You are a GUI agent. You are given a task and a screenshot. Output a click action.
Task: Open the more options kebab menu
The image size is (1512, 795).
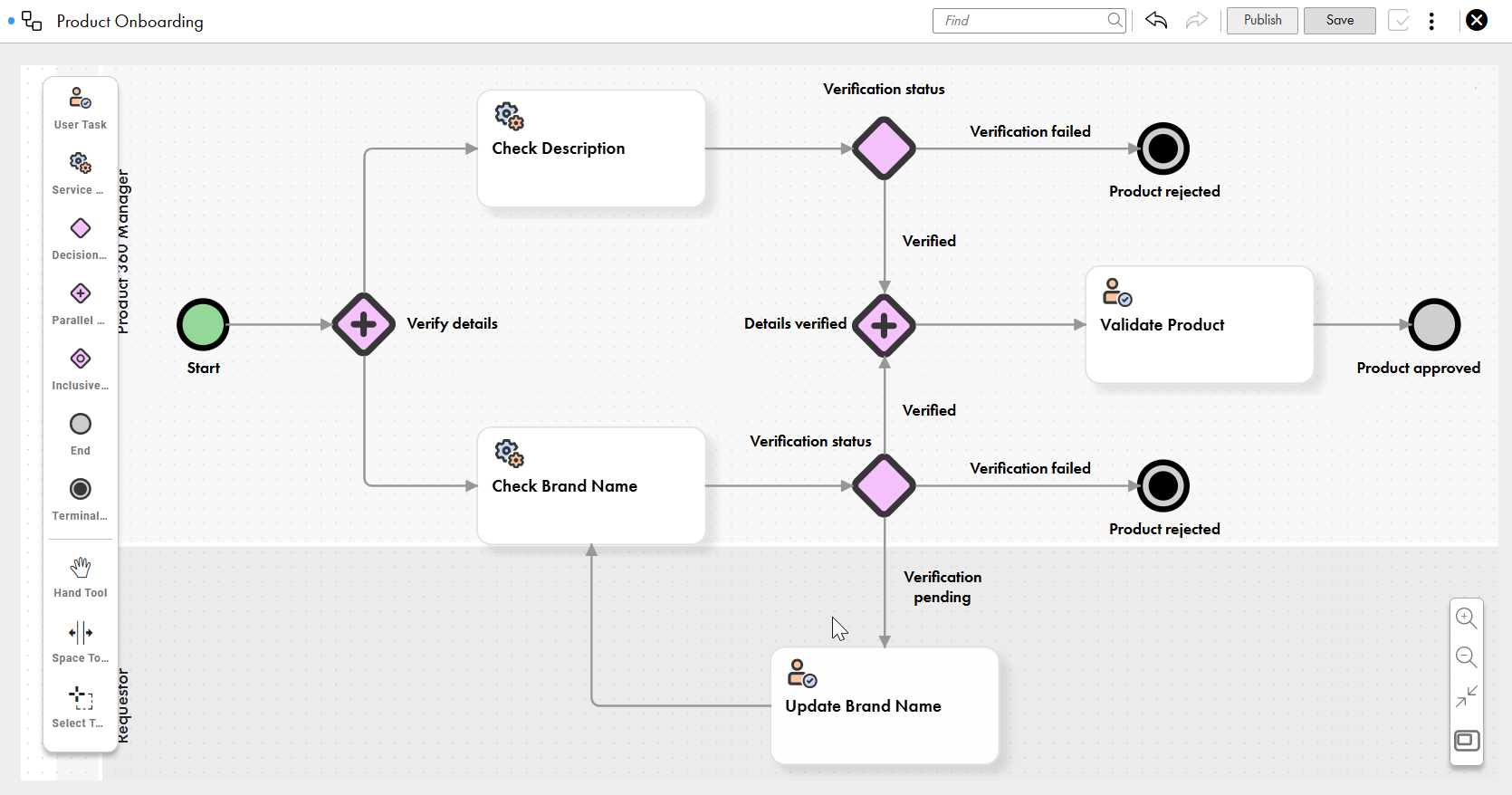[x=1431, y=21]
